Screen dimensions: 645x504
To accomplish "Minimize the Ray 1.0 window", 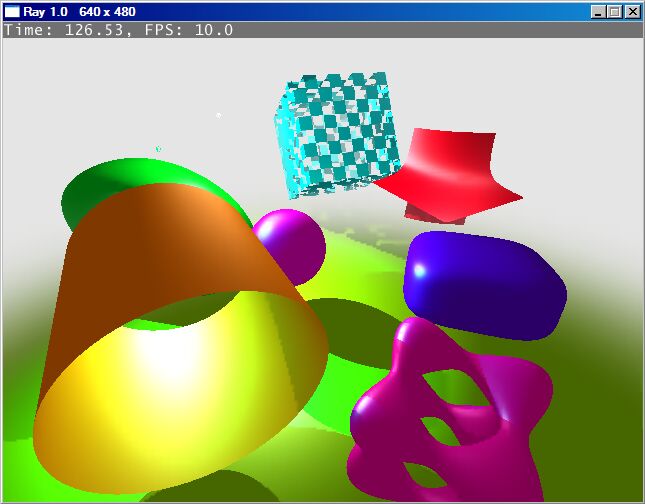I will (598, 12).
